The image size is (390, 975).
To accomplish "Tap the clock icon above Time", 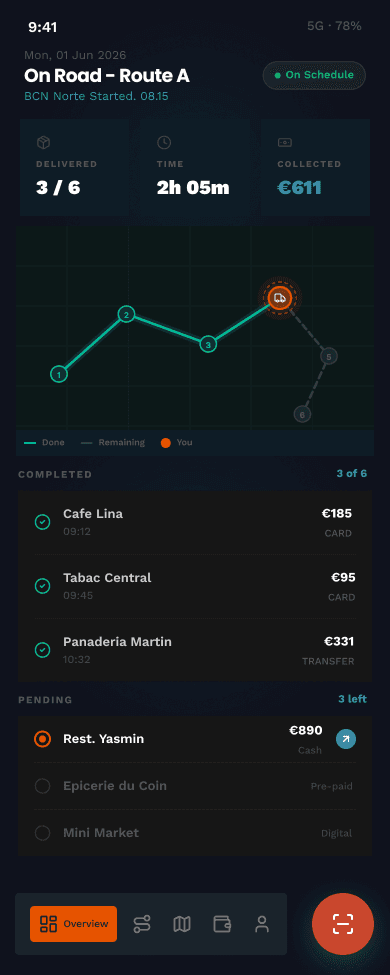I will [x=164, y=143].
